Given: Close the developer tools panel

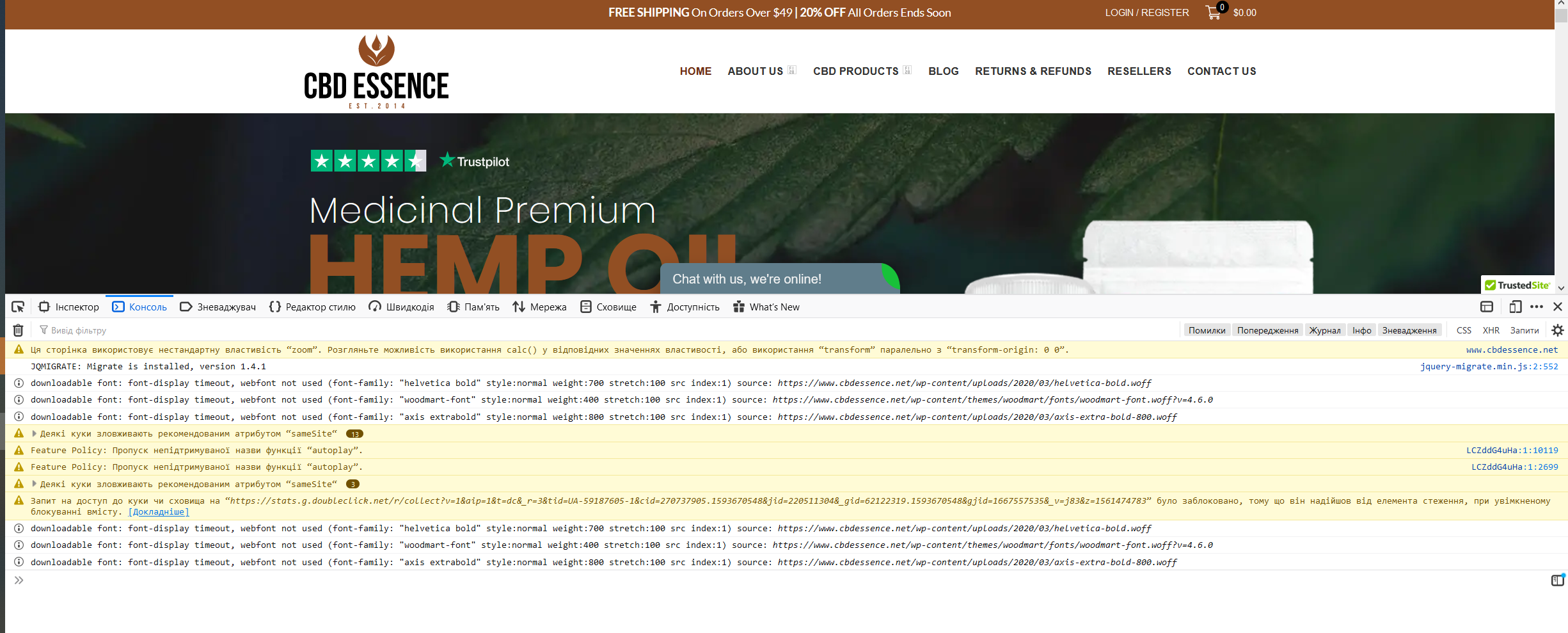Looking at the screenshot, I should [x=1558, y=307].
